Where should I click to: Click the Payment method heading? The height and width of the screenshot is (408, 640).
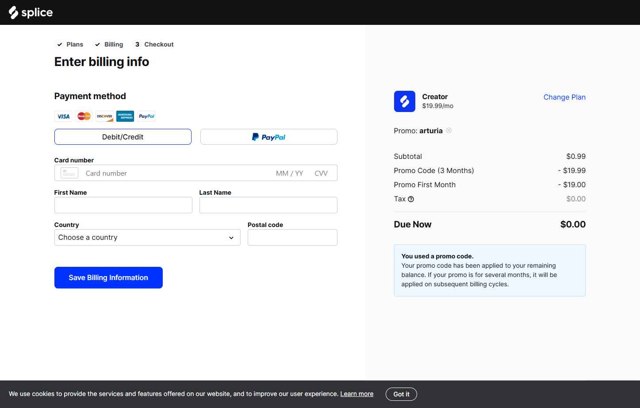click(x=90, y=96)
